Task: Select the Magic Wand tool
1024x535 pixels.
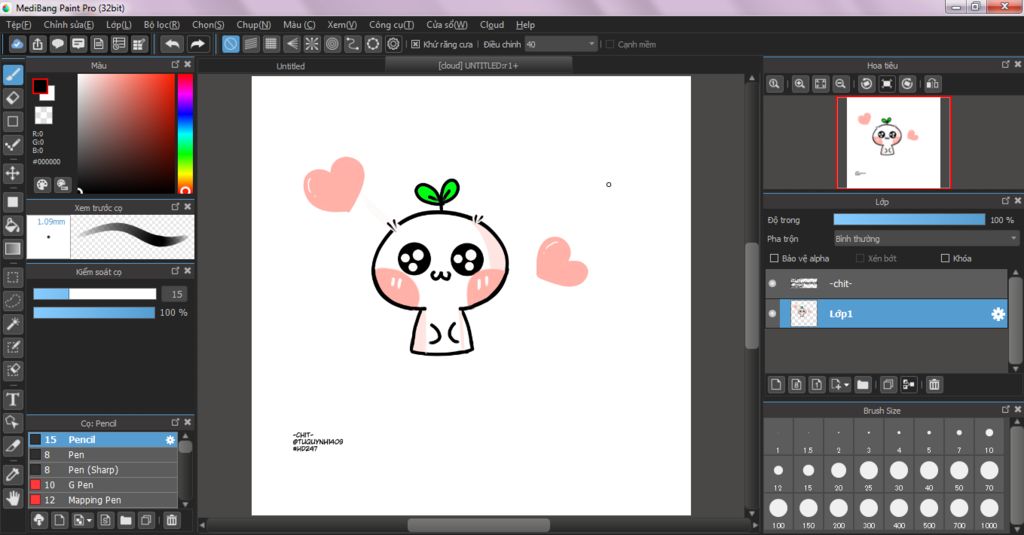Action: [13, 324]
